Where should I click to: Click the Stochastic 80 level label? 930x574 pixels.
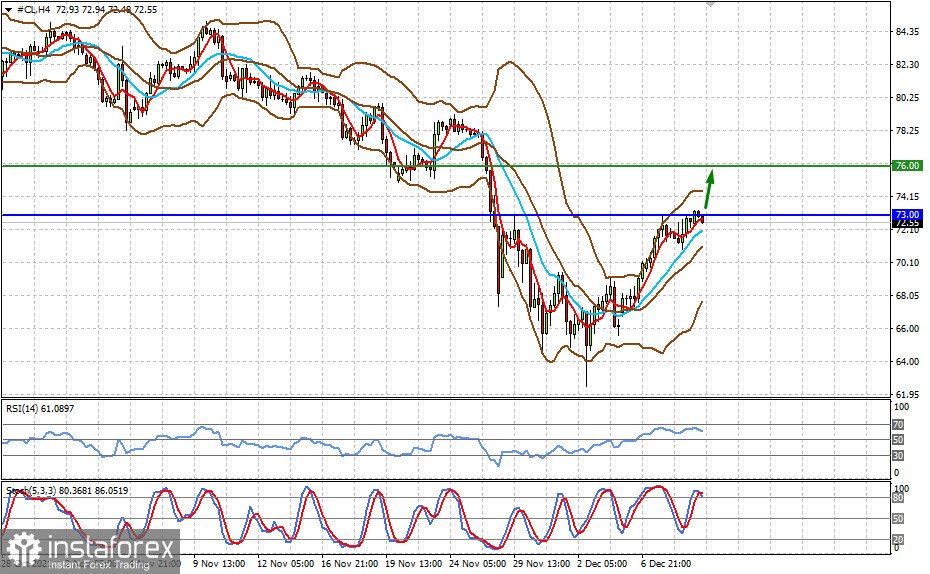(898, 498)
